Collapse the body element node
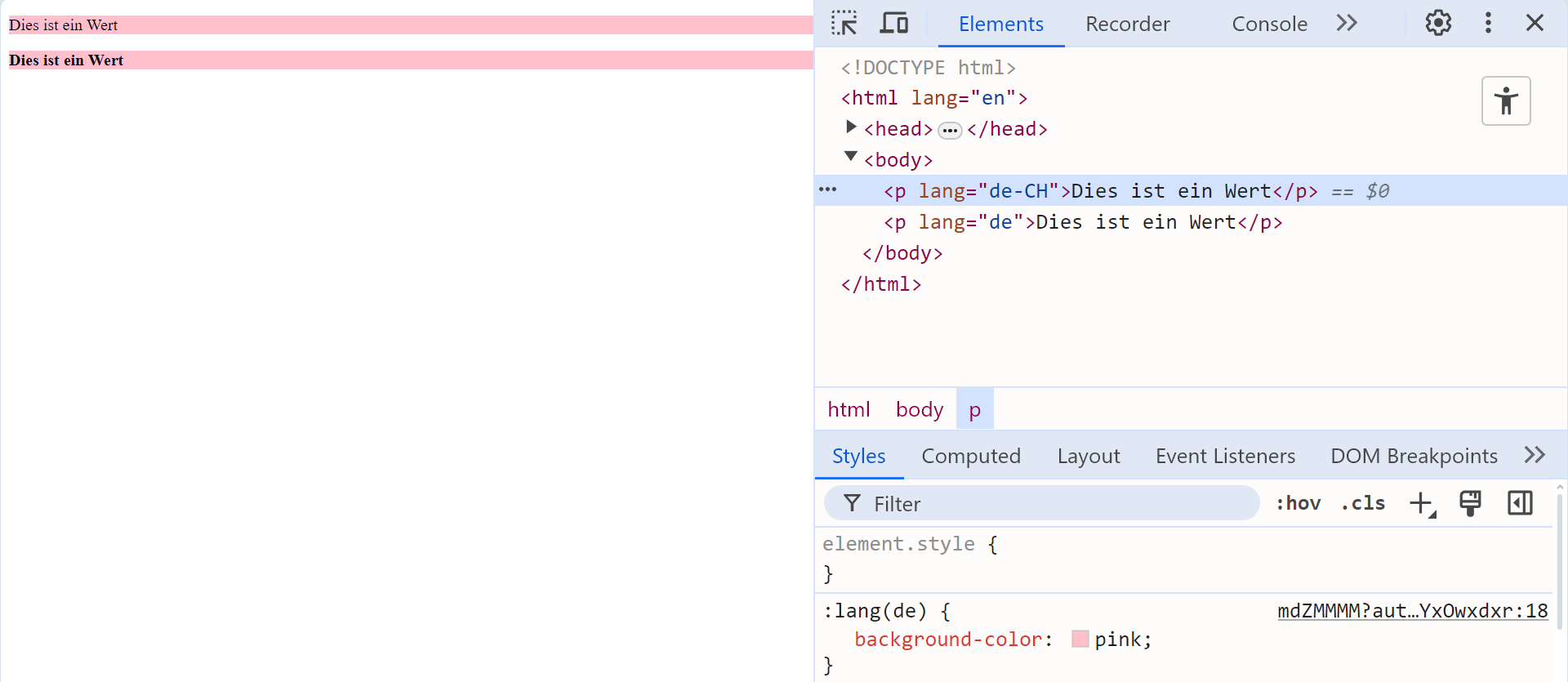Image resolution: width=1568 pixels, height=682 pixels. pos(851,157)
